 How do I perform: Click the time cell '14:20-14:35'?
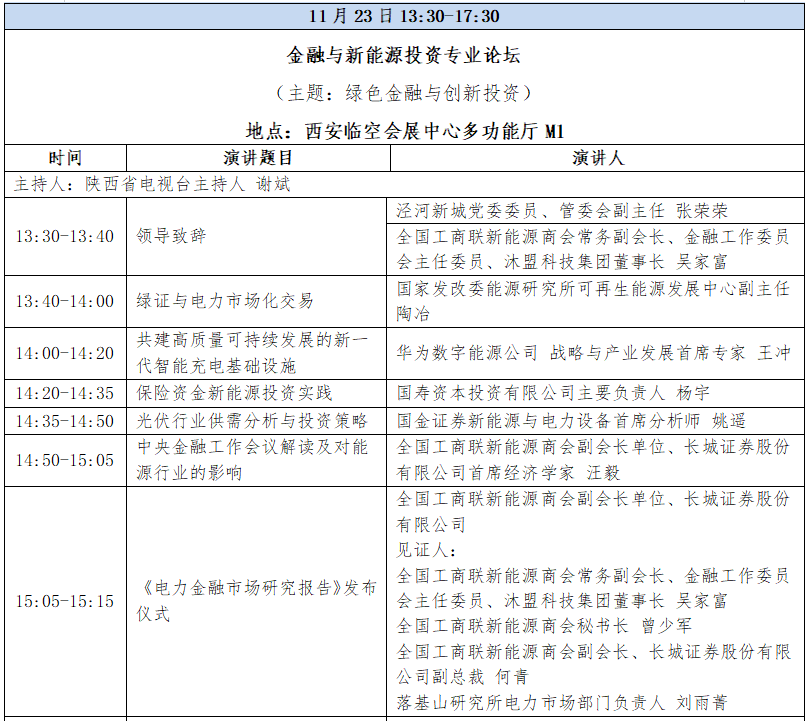pos(65,394)
